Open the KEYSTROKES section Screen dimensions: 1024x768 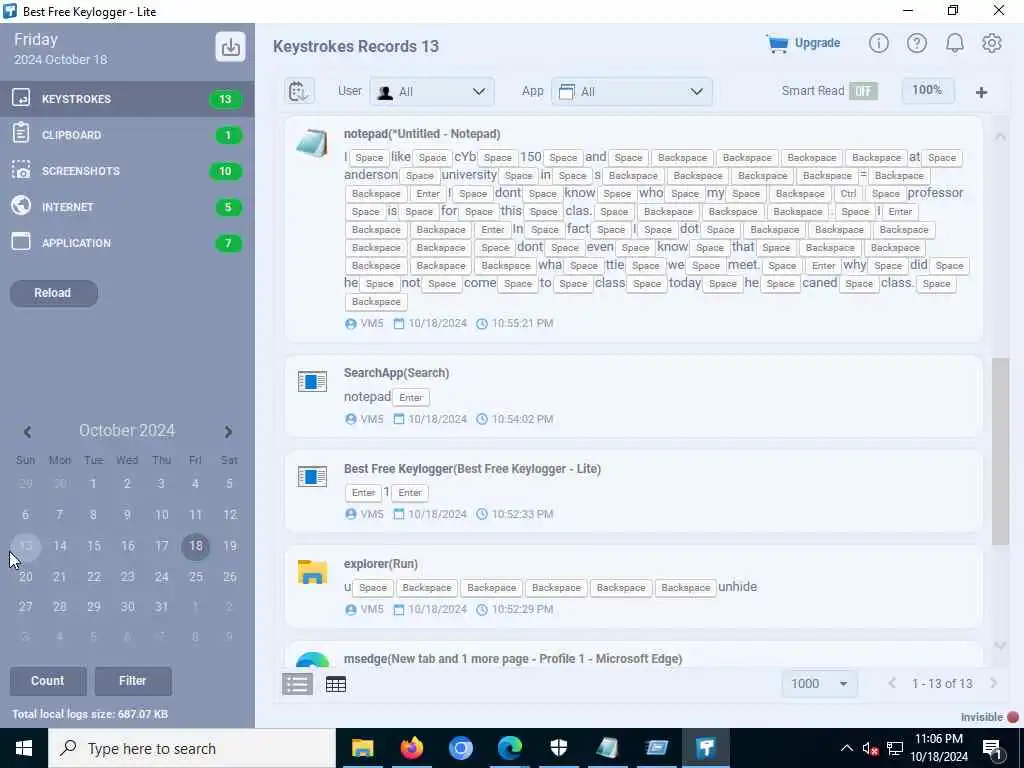coord(127,99)
